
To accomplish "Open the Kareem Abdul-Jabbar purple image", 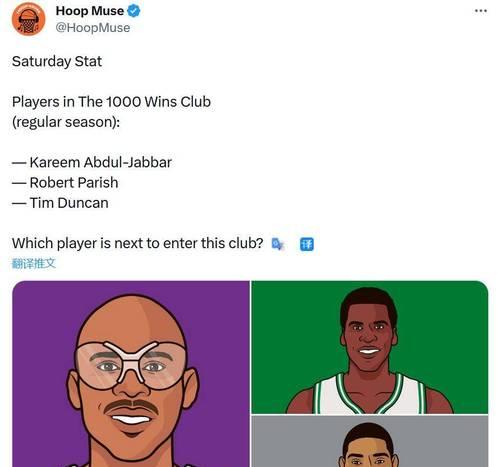I will 131,374.
